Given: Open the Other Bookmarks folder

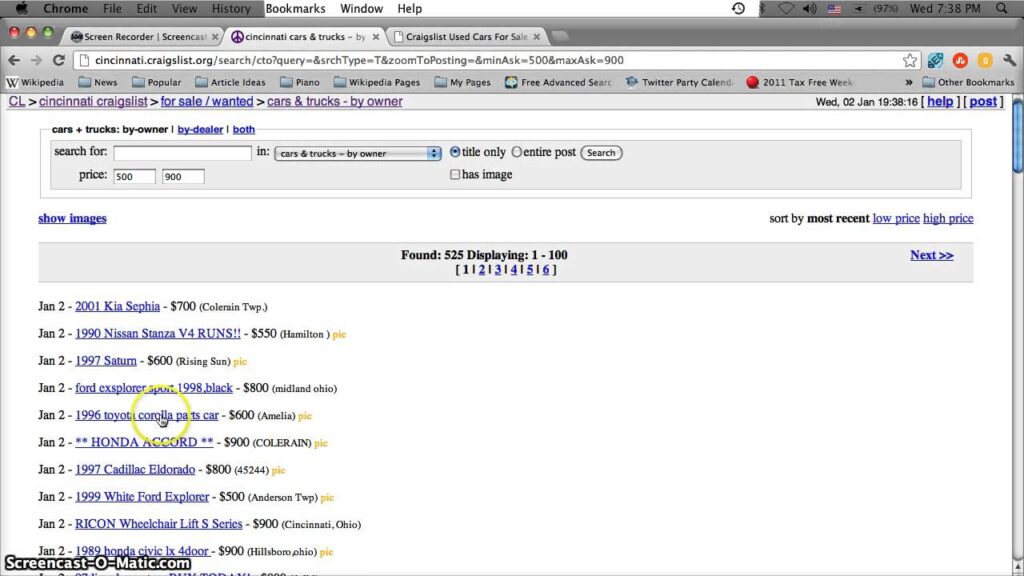Looking at the screenshot, I should coord(967,83).
